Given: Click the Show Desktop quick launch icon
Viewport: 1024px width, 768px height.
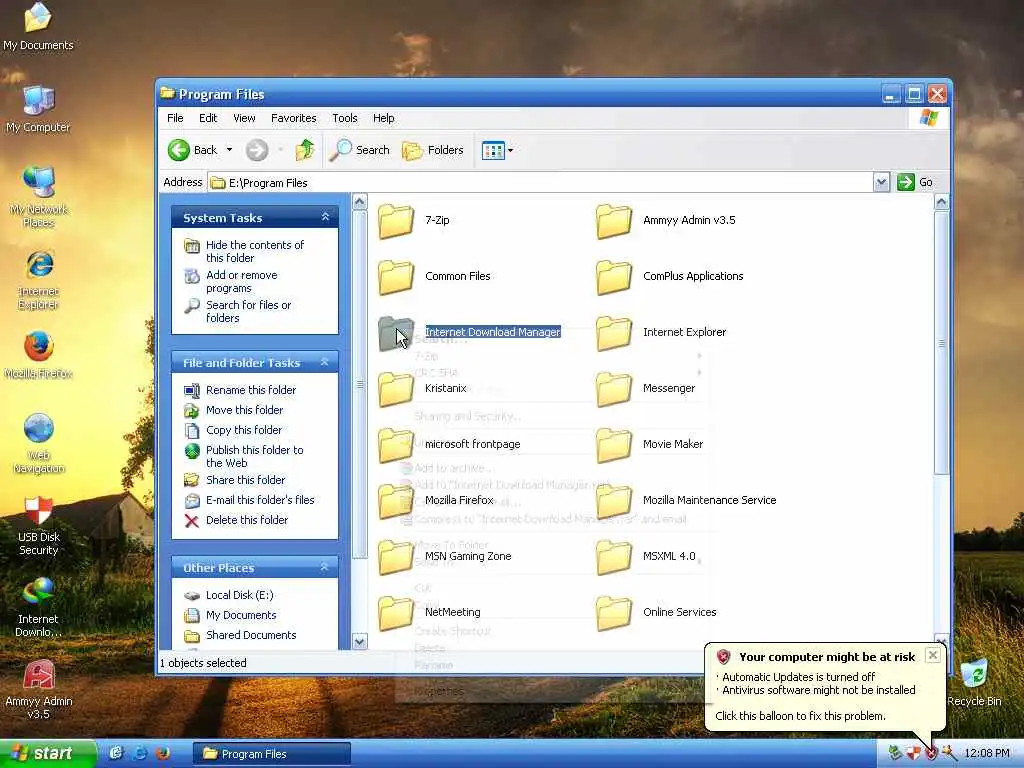Looking at the screenshot, I should (x=116, y=754).
